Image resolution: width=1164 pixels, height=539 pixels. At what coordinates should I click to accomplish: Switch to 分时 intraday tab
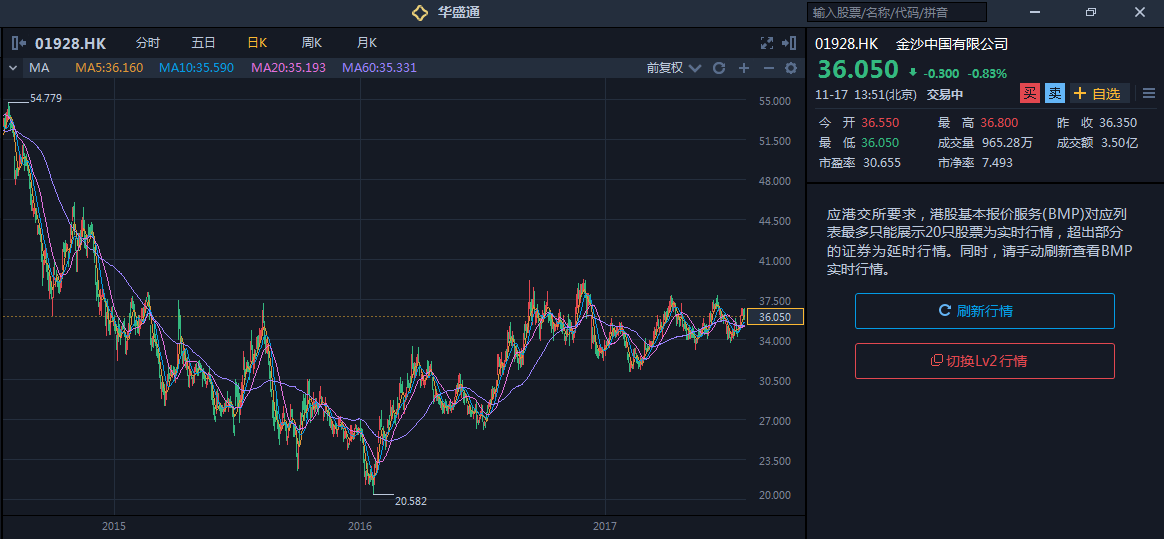coord(147,43)
